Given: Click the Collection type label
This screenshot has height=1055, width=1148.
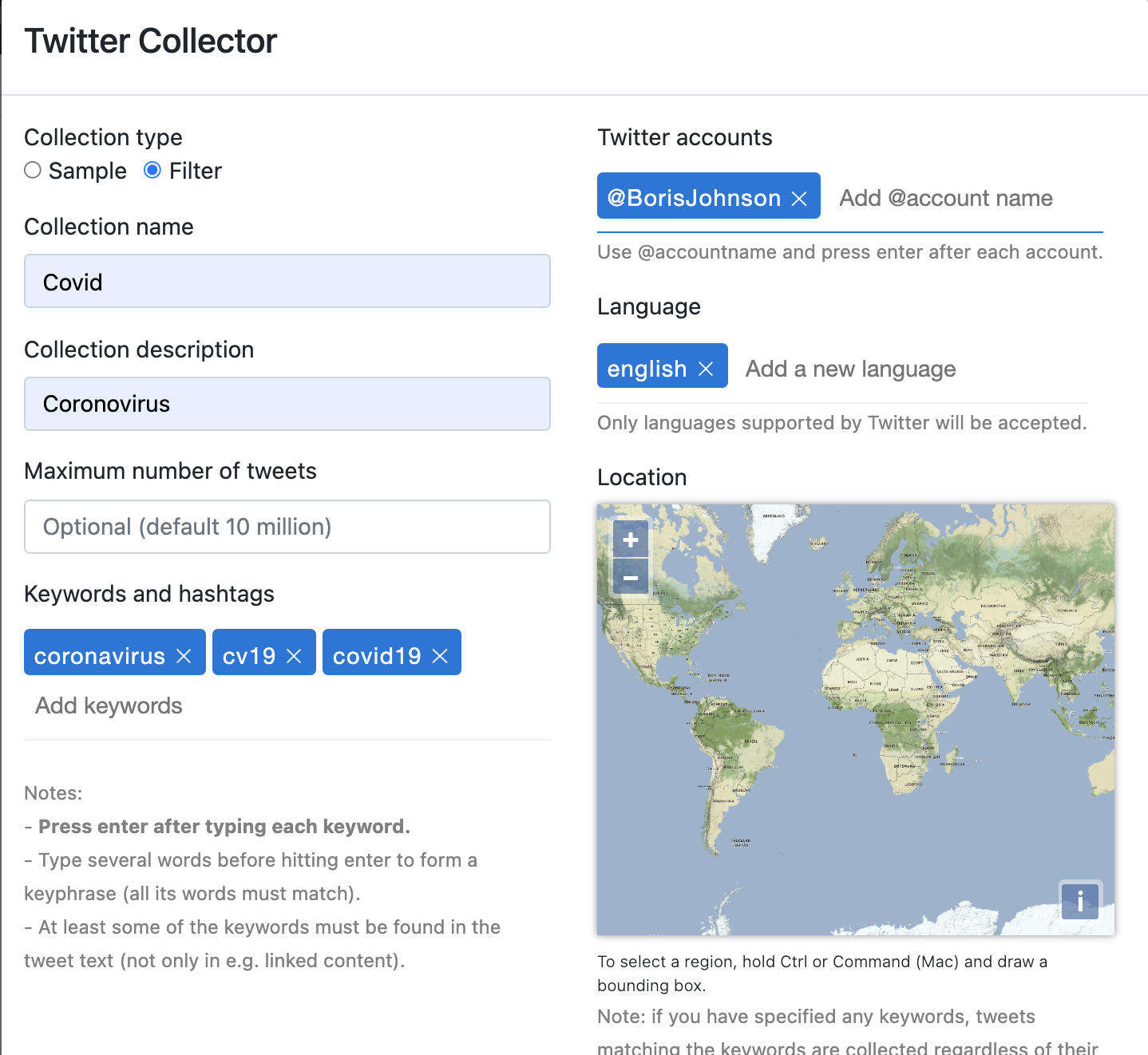Looking at the screenshot, I should pos(103,137).
